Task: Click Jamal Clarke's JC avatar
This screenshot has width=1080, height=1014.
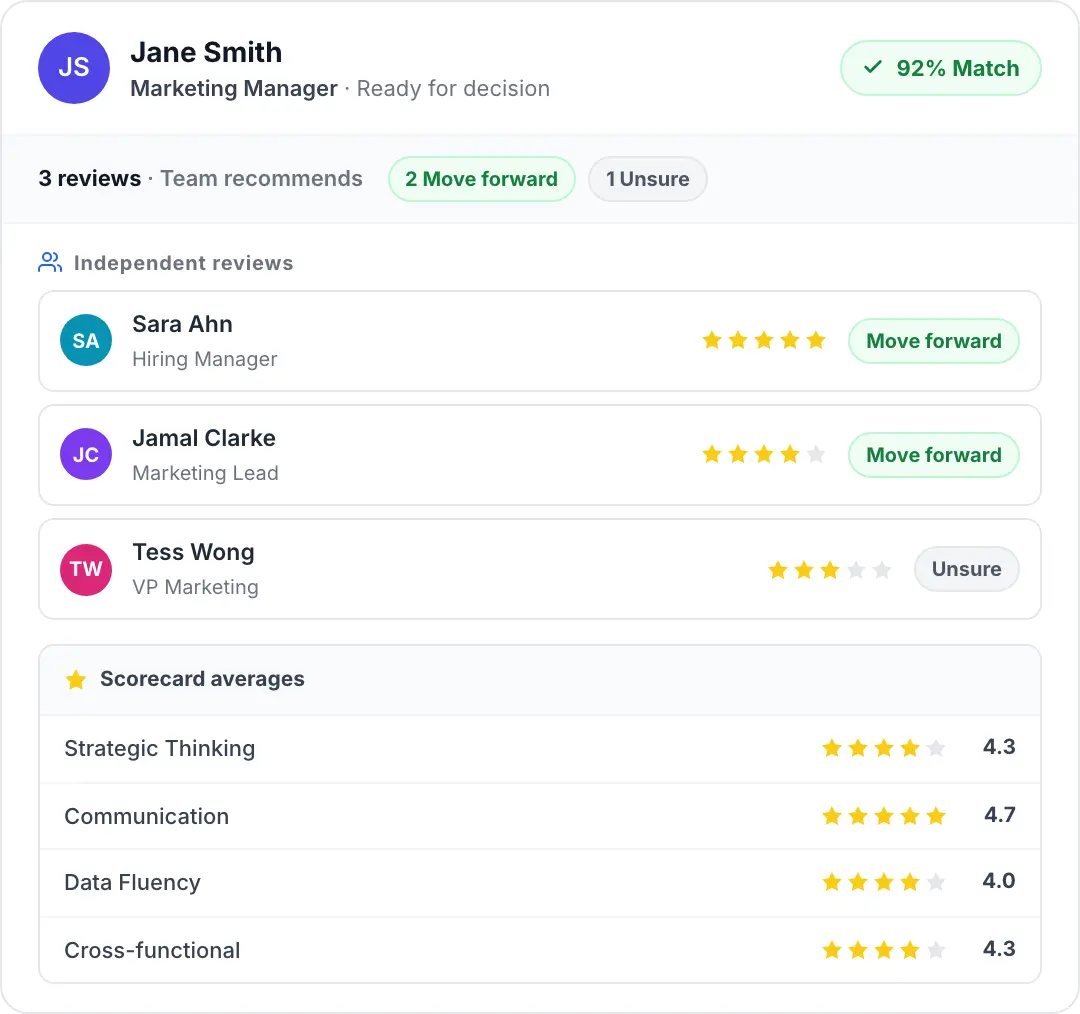Action: pyautogui.click(x=86, y=454)
